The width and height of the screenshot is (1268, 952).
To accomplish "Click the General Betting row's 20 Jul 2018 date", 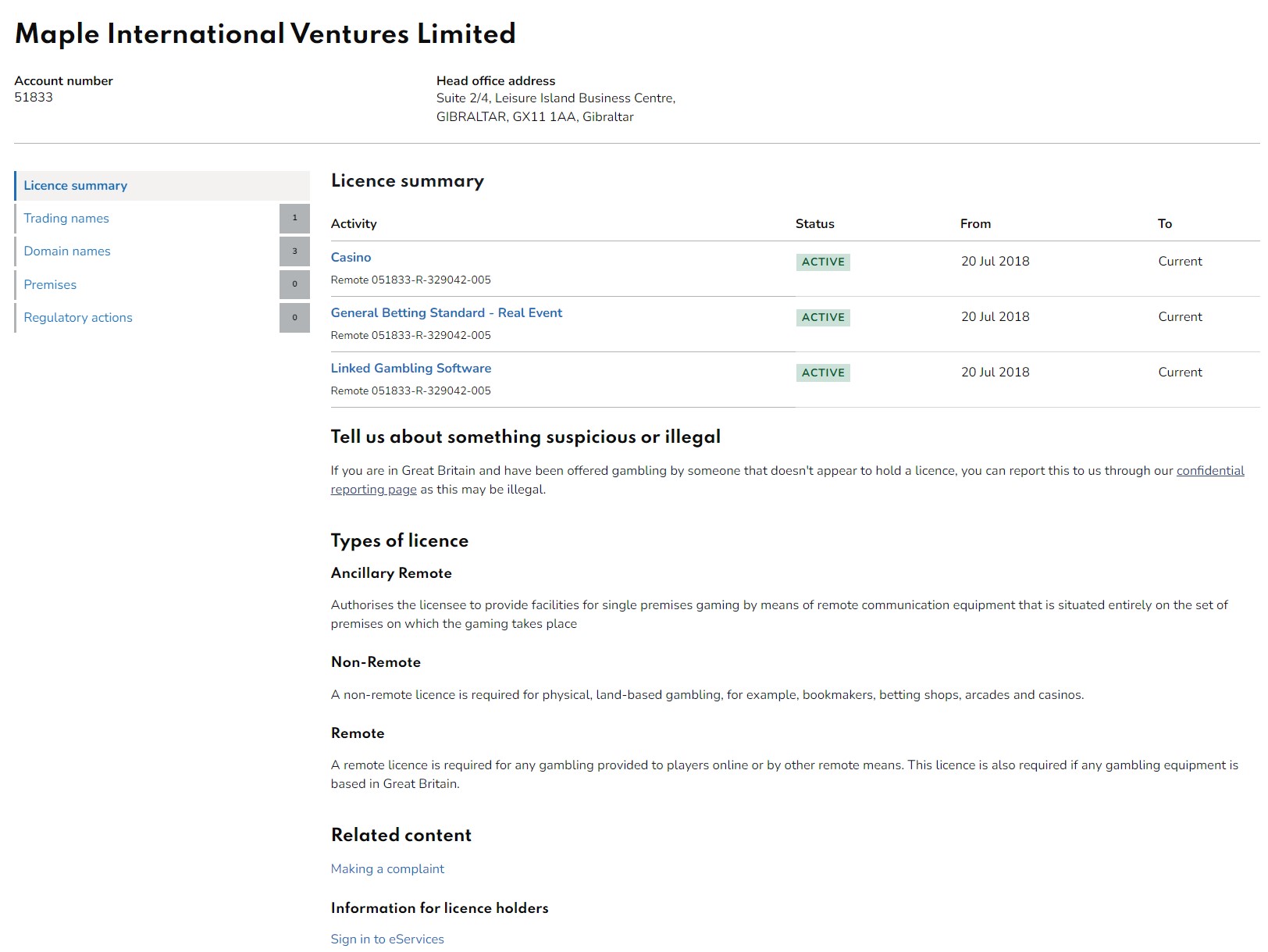I will pos(995,317).
